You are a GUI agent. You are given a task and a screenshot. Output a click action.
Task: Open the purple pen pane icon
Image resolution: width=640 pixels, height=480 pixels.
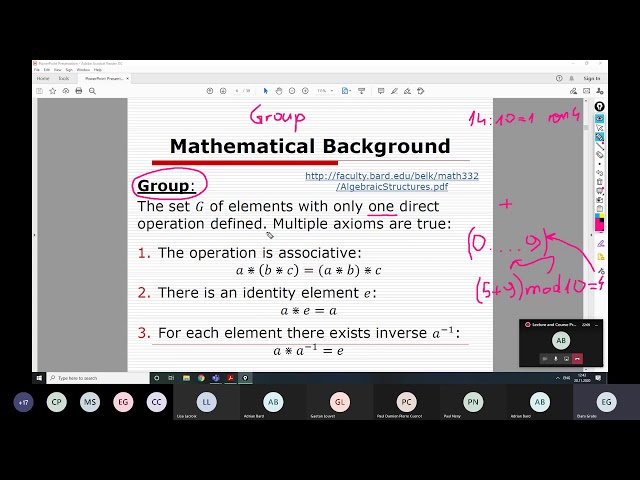coord(600,244)
